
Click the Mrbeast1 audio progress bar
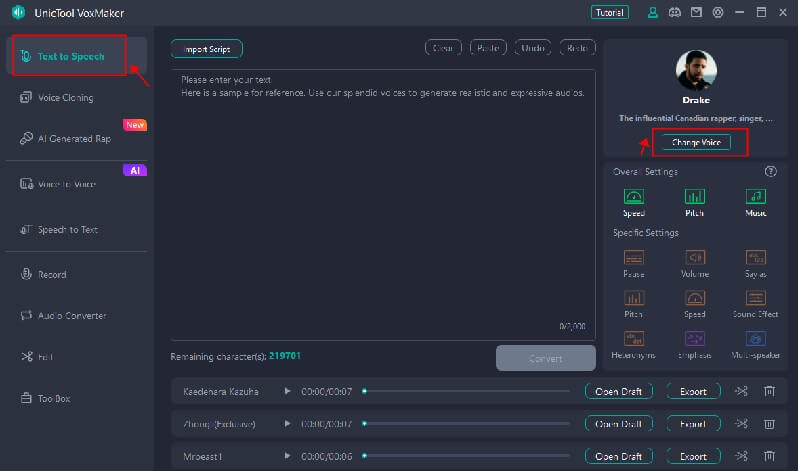click(x=466, y=456)
